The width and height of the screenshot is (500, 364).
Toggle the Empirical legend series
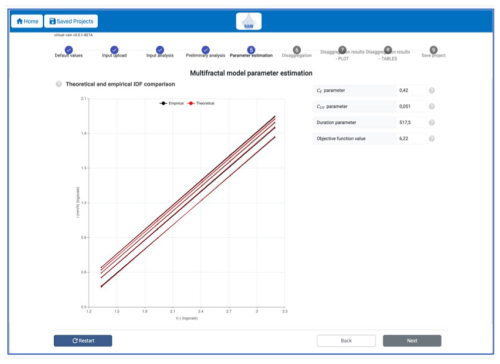click(x=172, y=103)
